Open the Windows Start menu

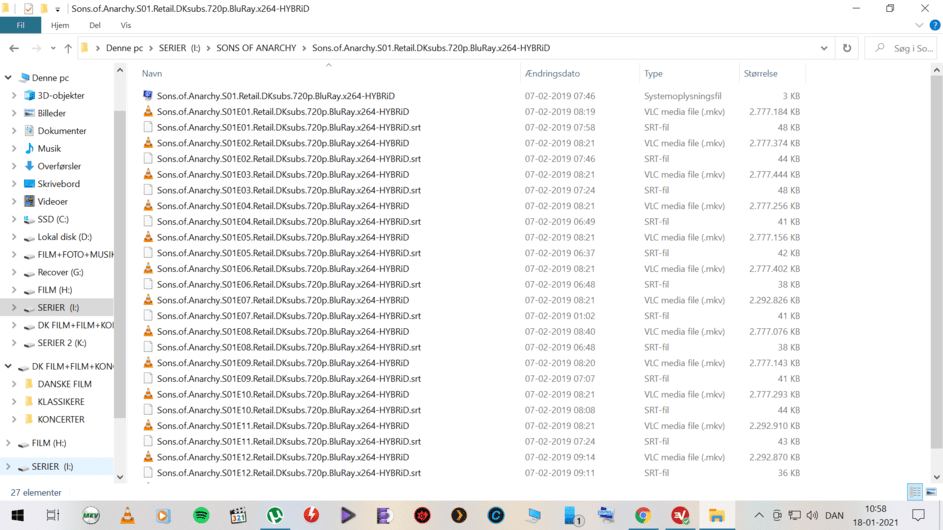17,516
